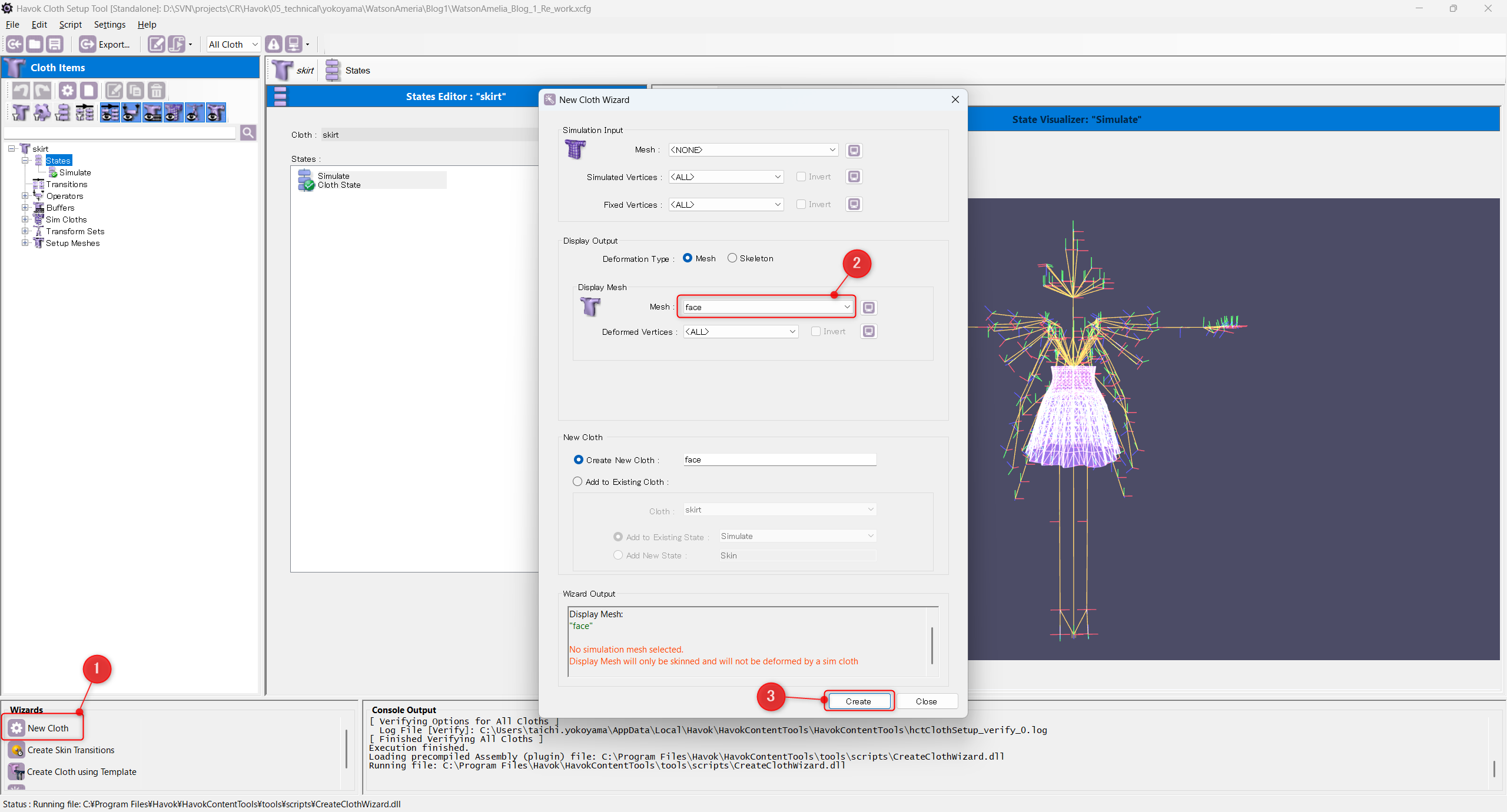
Task: Open the Simulated Vertices dropdown
Action: (x=726, y=177)
